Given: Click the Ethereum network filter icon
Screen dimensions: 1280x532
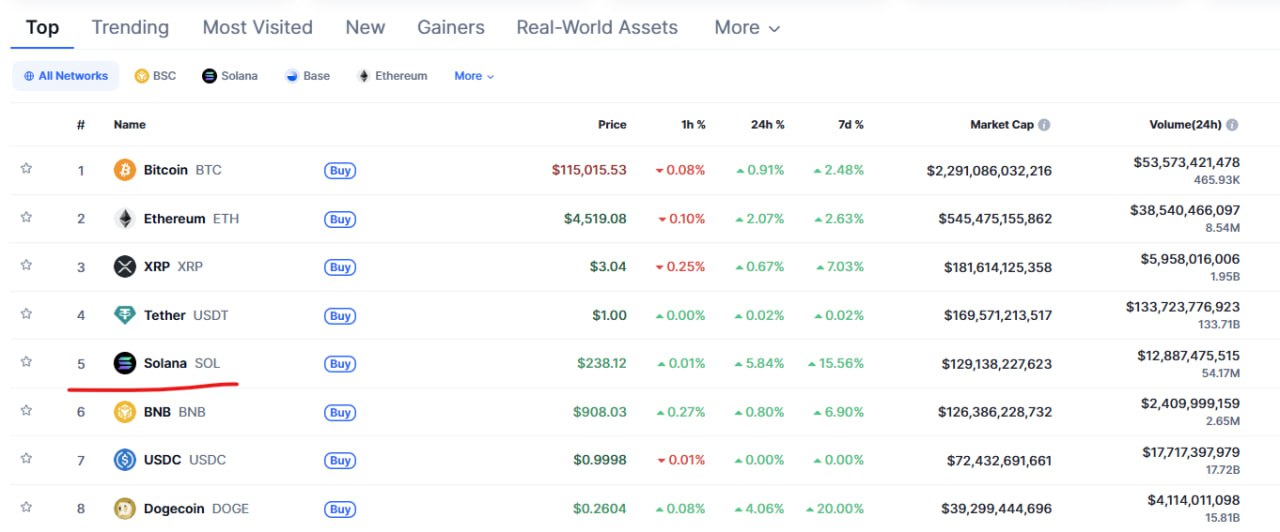Looking at the screenshot, I should click(364, 76).
